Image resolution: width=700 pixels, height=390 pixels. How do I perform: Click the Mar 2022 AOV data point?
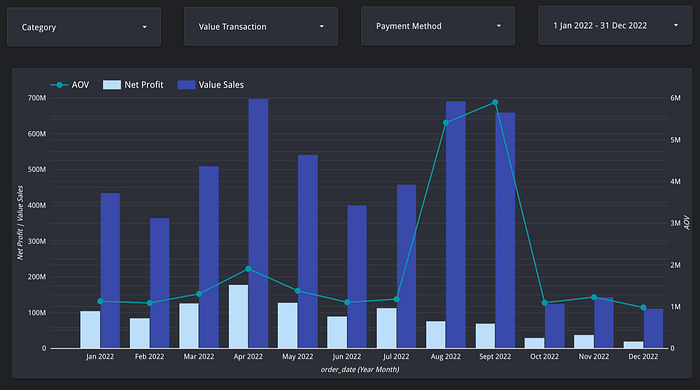199,294
